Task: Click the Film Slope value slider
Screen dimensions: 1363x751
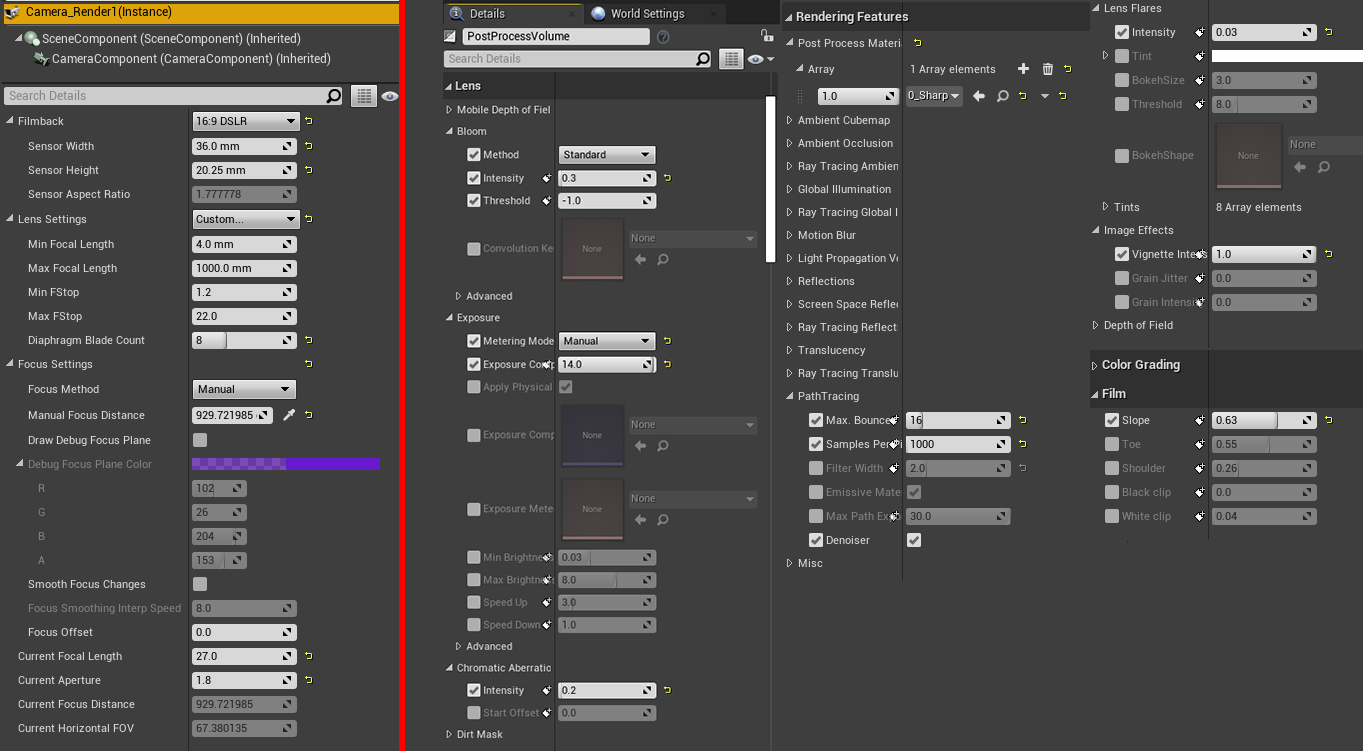Action: pos(1264,420)
